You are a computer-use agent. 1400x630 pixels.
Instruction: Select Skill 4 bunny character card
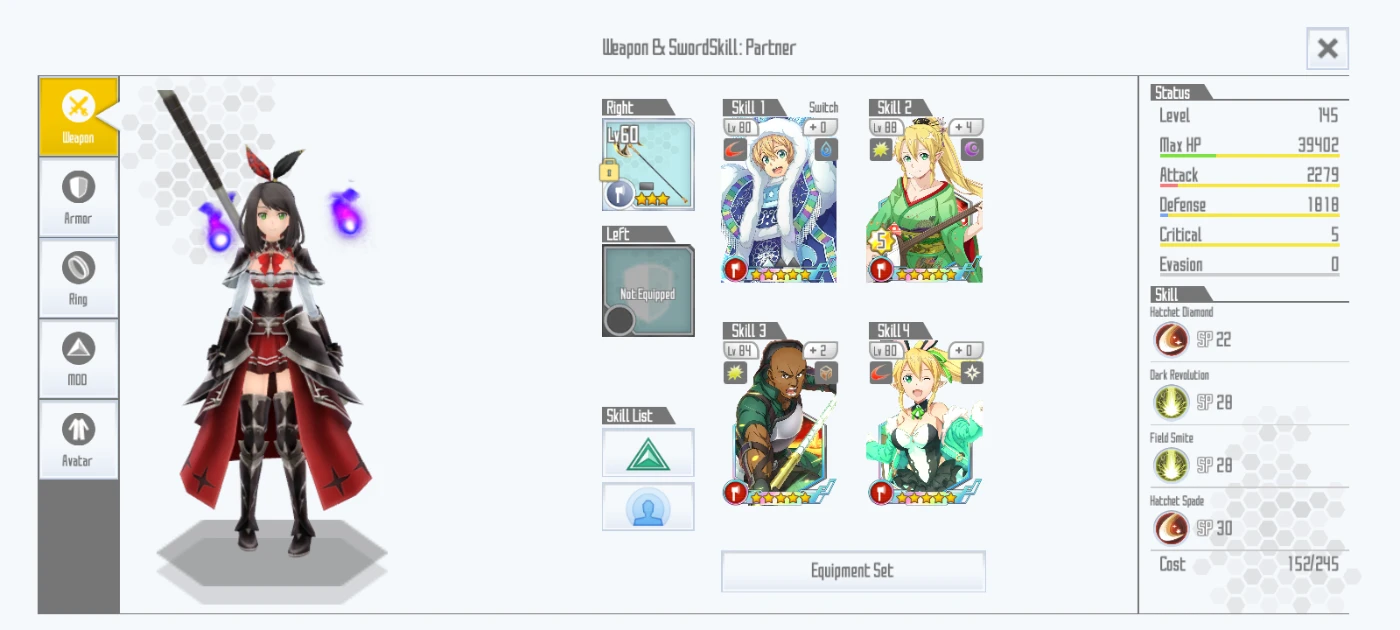pos(925,424)
